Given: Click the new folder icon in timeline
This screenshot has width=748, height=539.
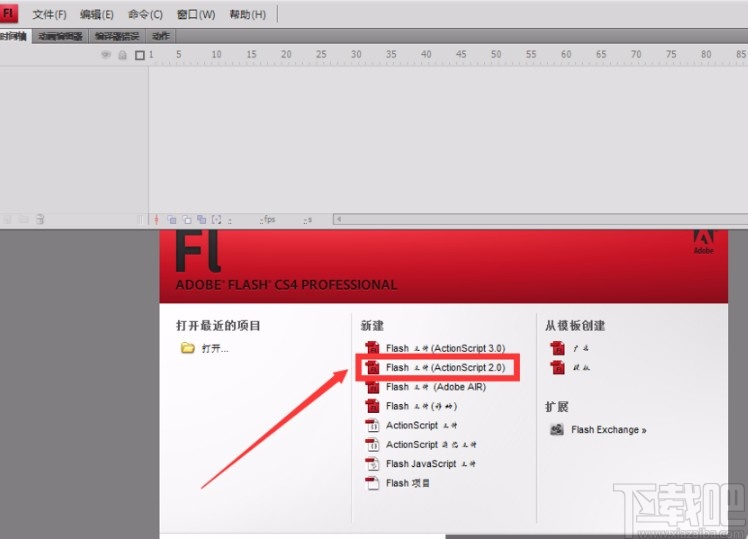Looking at the screenshot, I should 24,219.
